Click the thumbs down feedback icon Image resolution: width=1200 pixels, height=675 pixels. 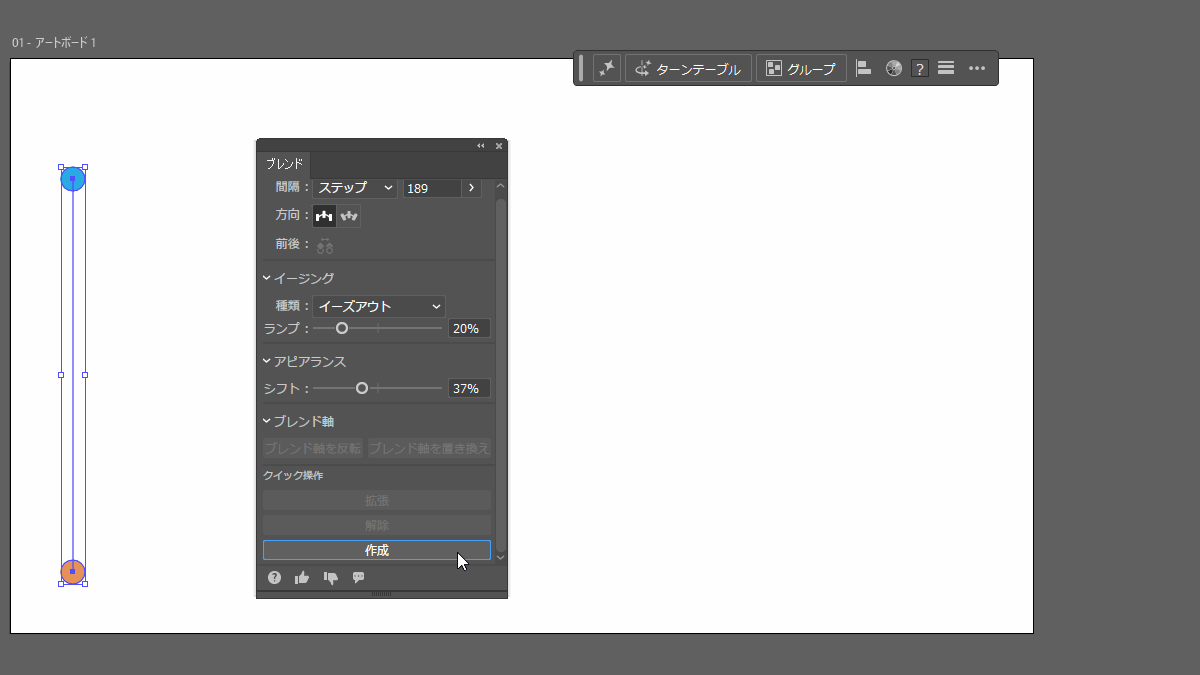tap(330, 578)
